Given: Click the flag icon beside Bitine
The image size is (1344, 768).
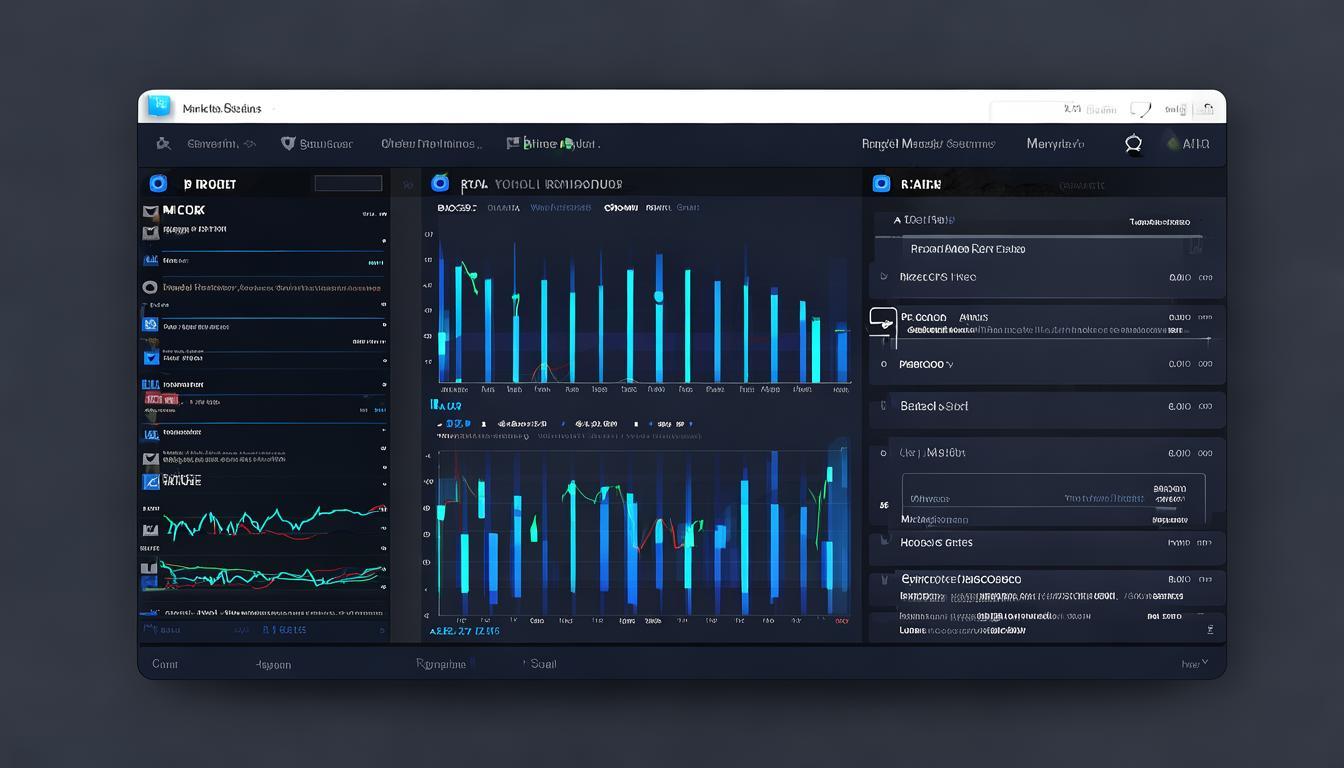Looking at the screenshot, I should [513, 144].
